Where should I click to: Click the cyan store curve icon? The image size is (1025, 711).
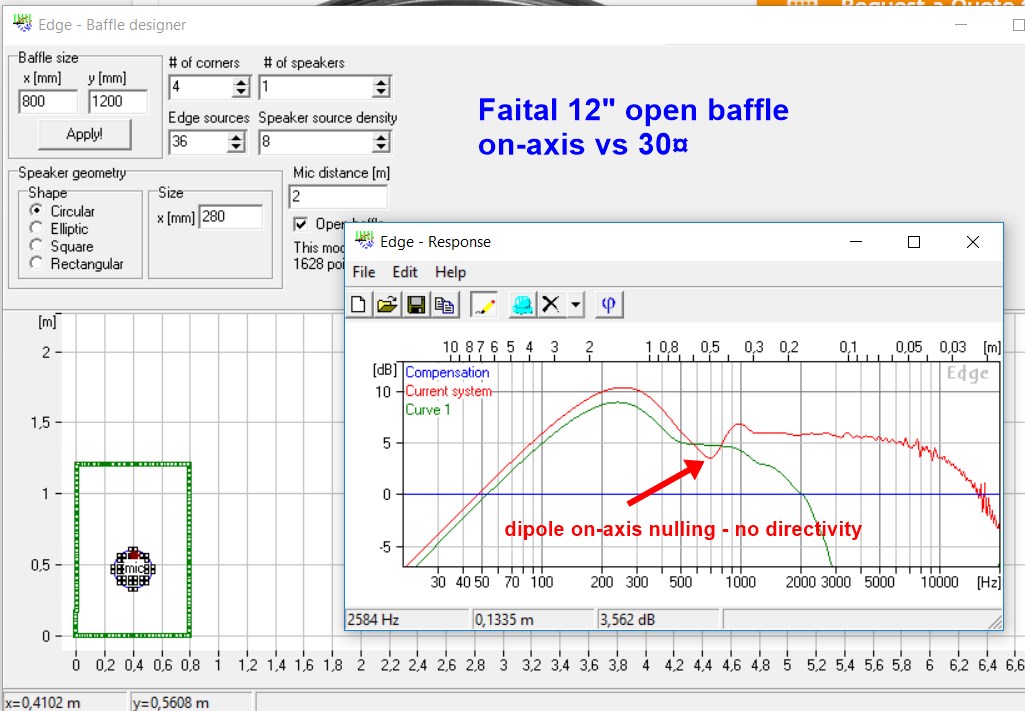click(x=522, y=305)
